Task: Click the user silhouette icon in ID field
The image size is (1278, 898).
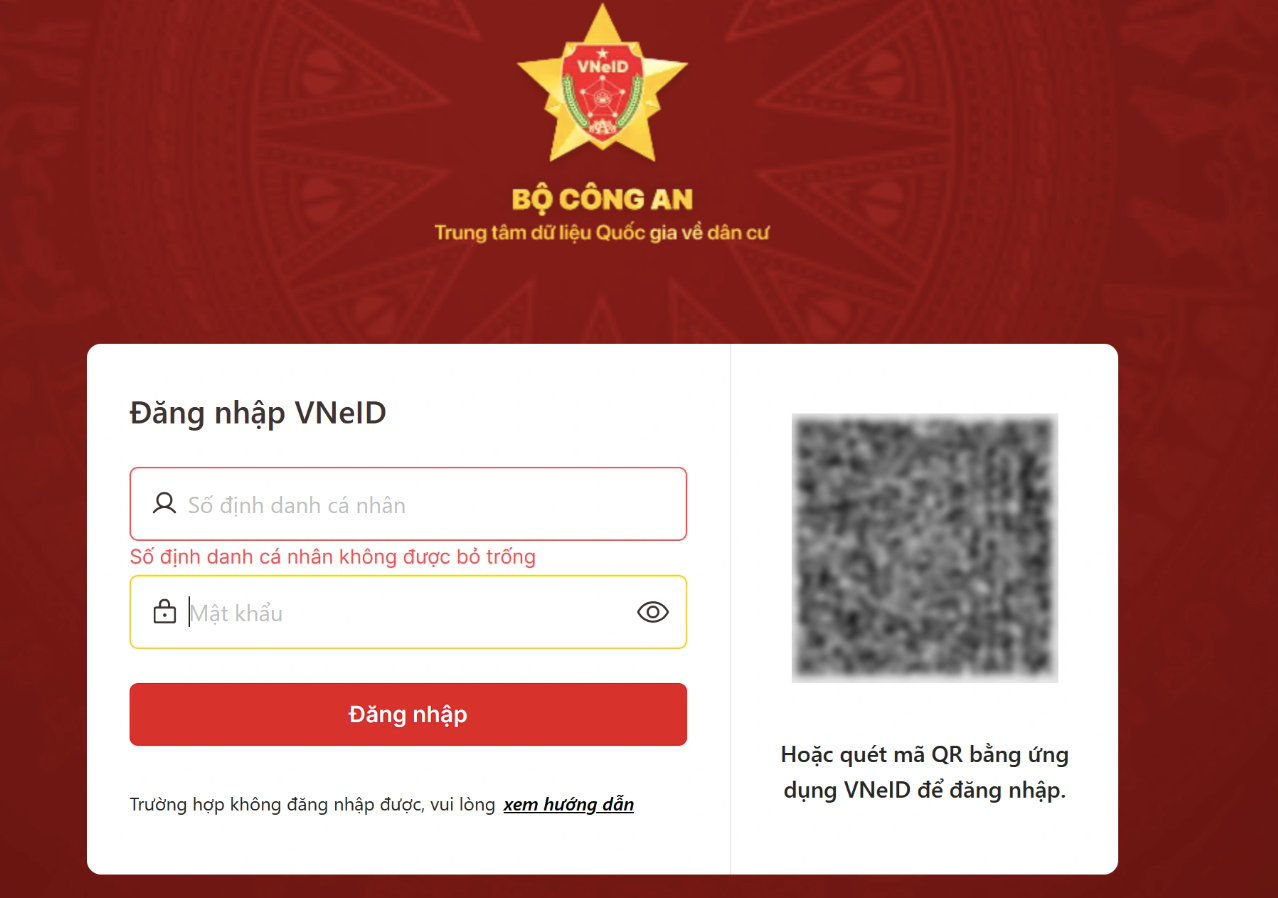Action: click(x=164, y=504)
